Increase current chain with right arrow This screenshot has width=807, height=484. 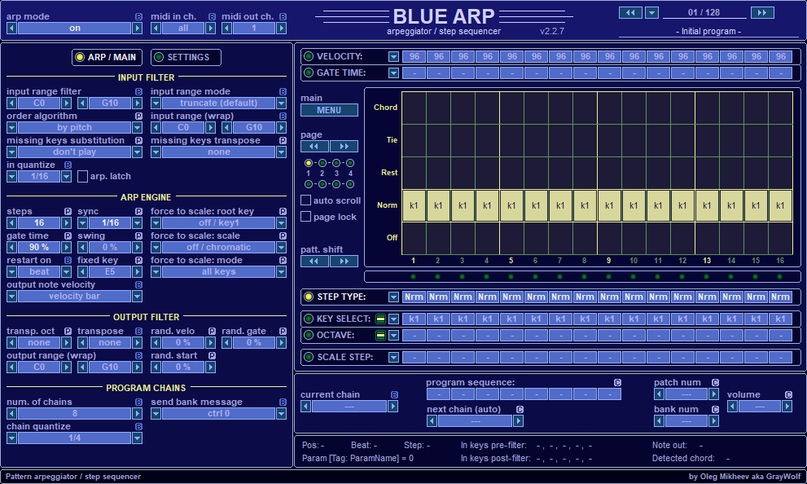pos(393,407)
